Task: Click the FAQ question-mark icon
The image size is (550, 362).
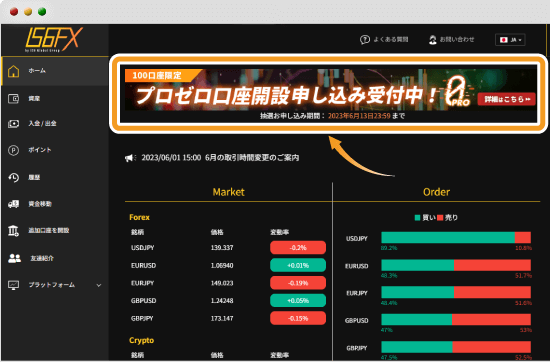Action: (365, 40)
